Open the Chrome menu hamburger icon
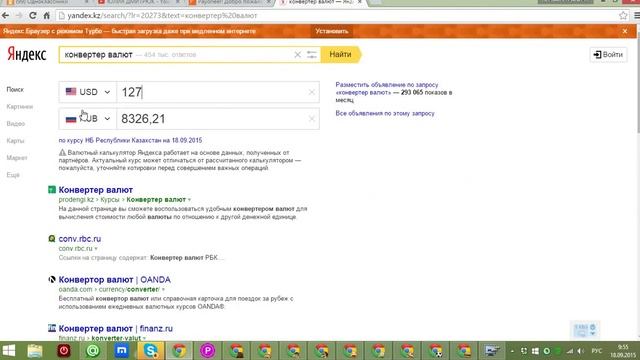Screen dimensions: 640x360 click(636, 16)
